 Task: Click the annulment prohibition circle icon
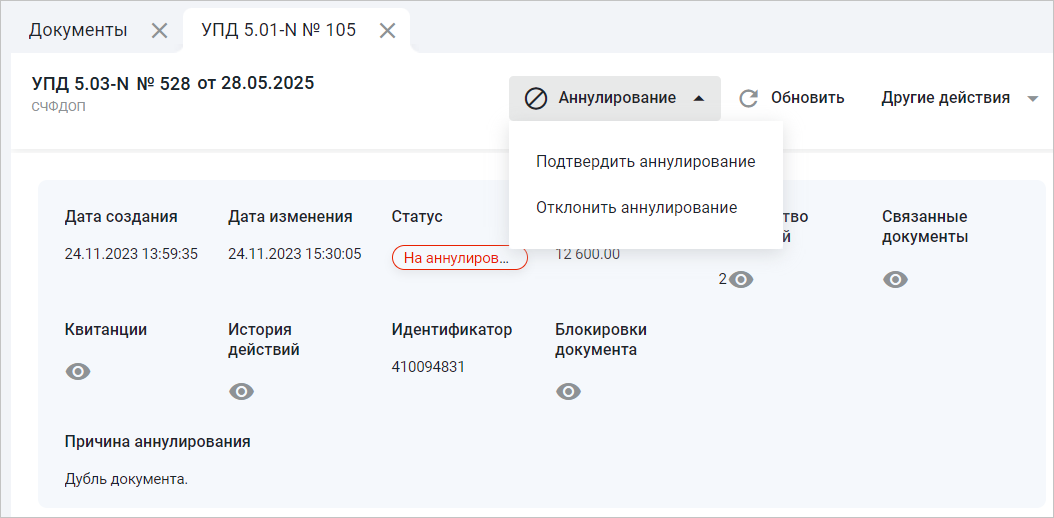[x=536, y=98]
